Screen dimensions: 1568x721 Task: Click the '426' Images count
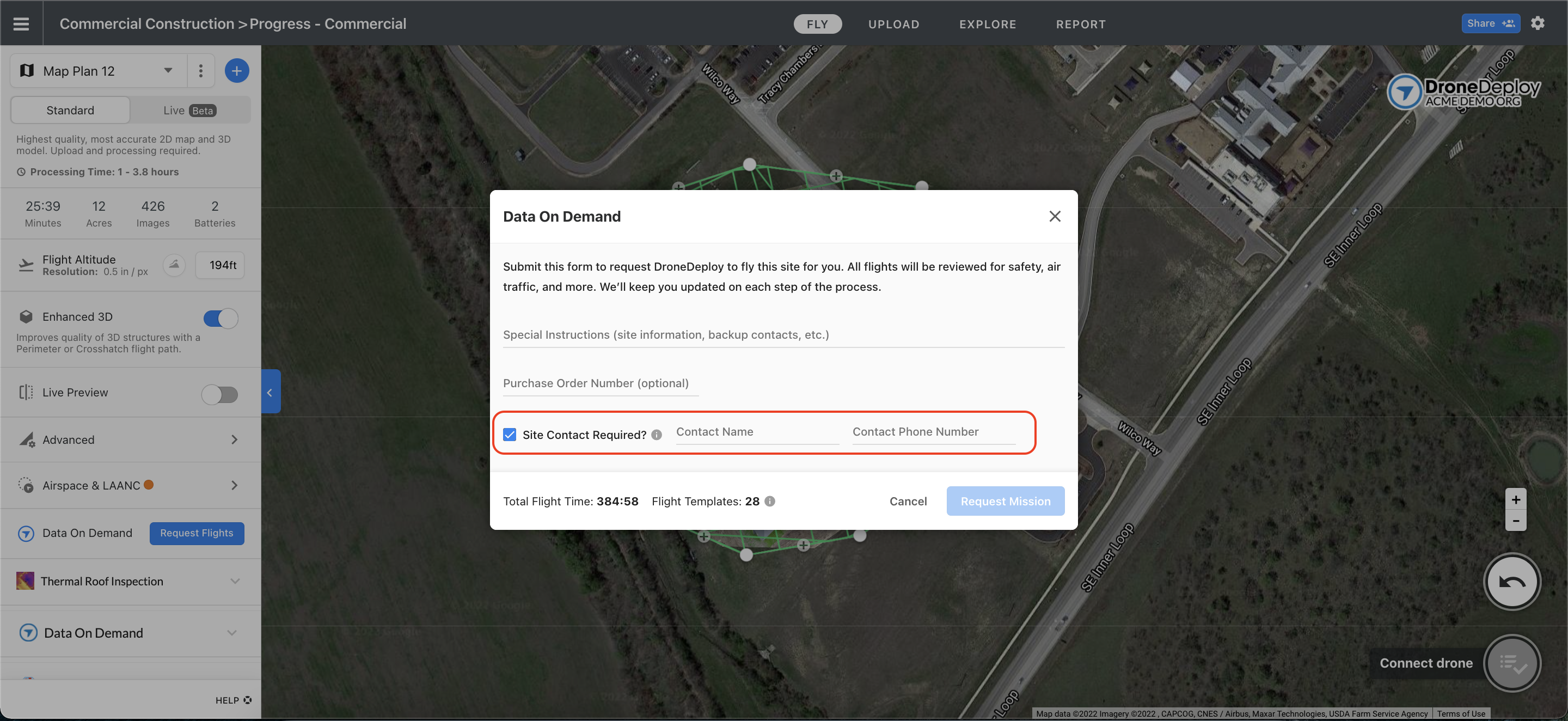coord(153,206)
